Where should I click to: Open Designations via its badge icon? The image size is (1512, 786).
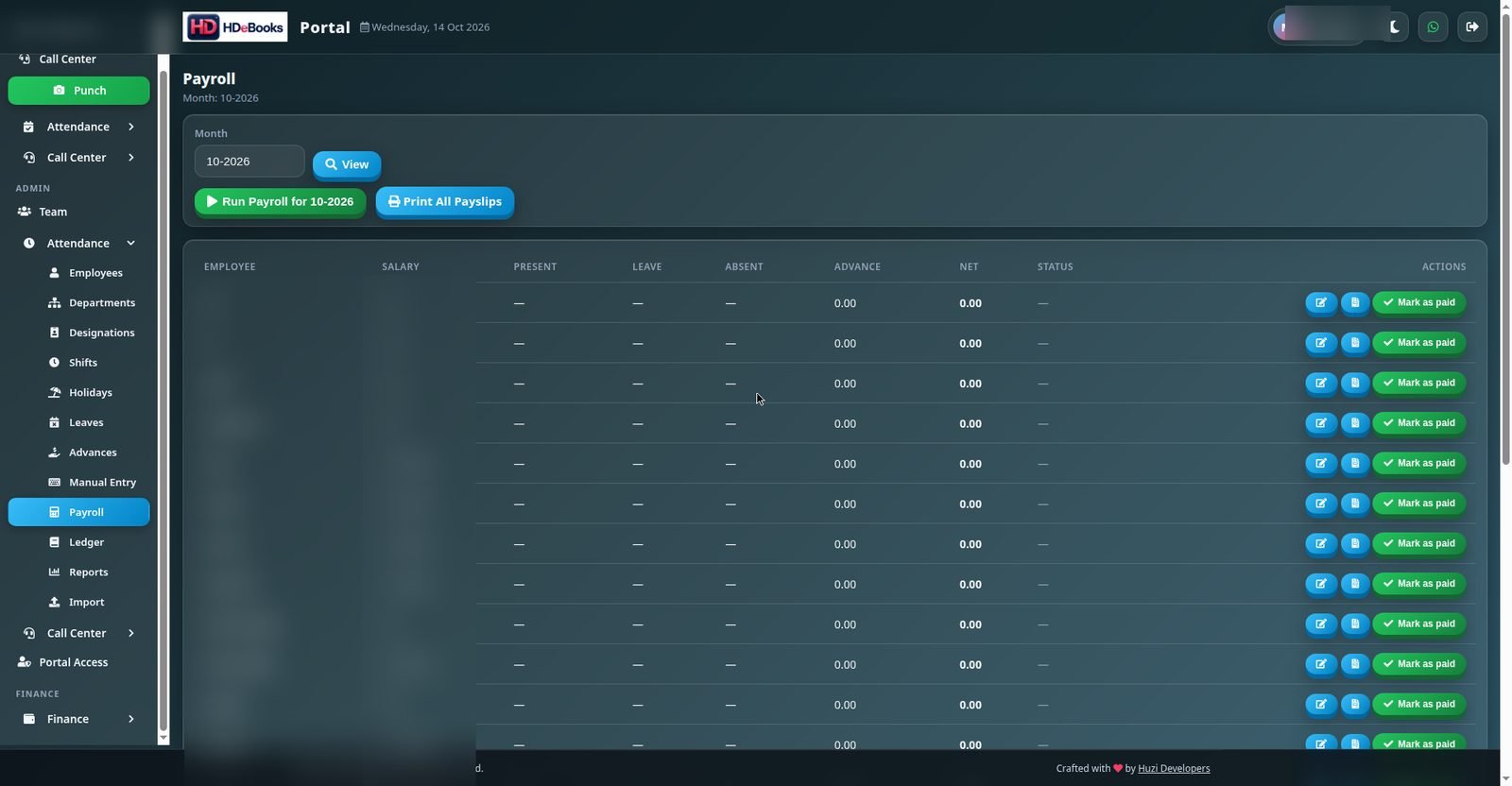54,333
